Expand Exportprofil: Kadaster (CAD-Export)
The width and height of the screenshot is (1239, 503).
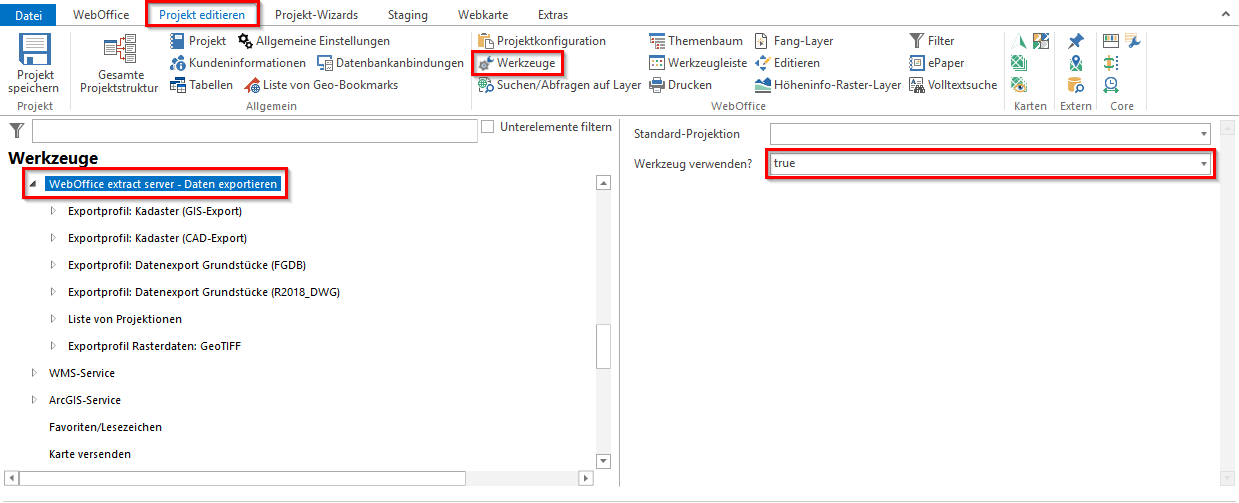[x=53, y=238]
